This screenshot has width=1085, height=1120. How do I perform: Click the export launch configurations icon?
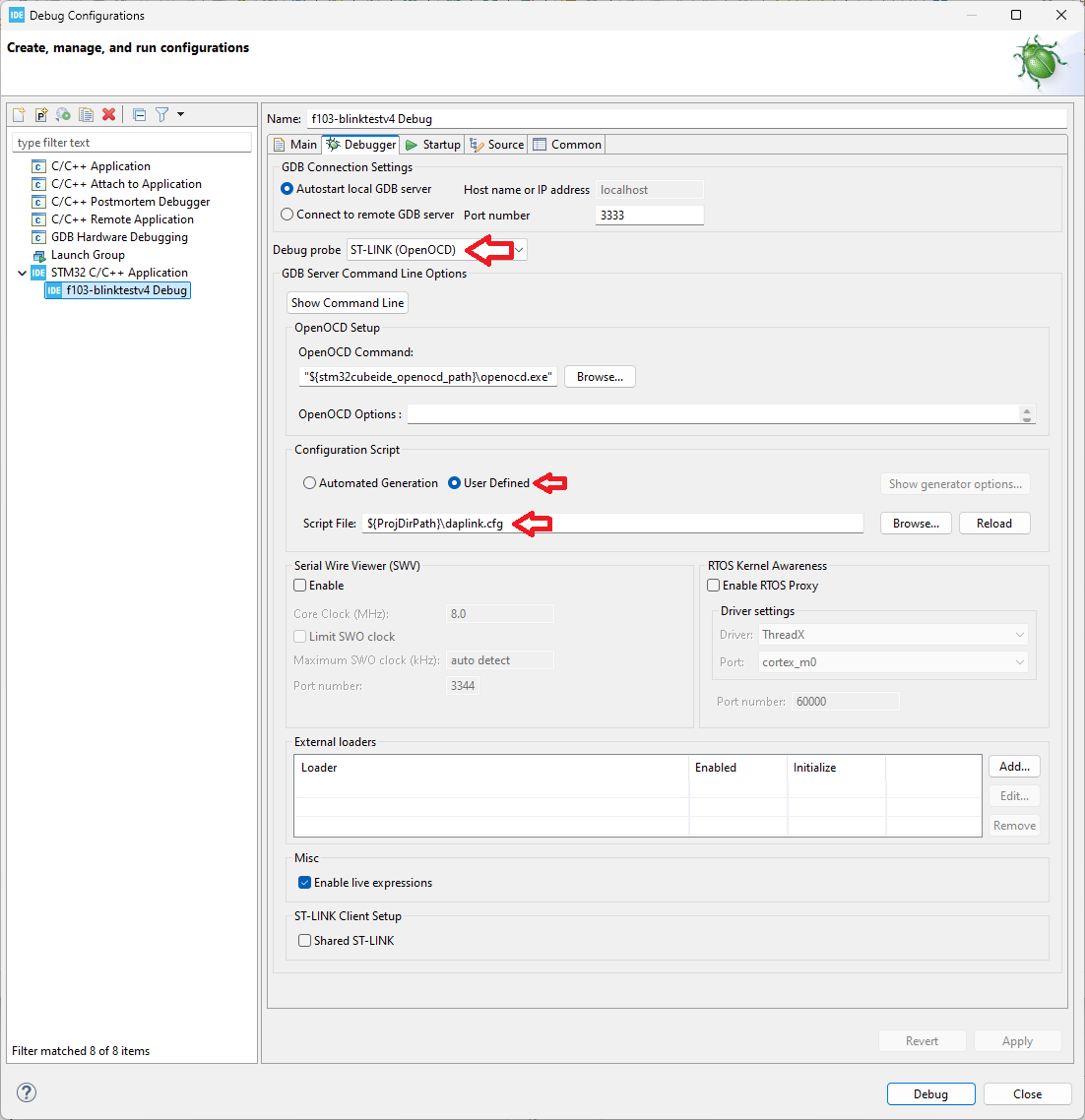[x=62, y=114]
